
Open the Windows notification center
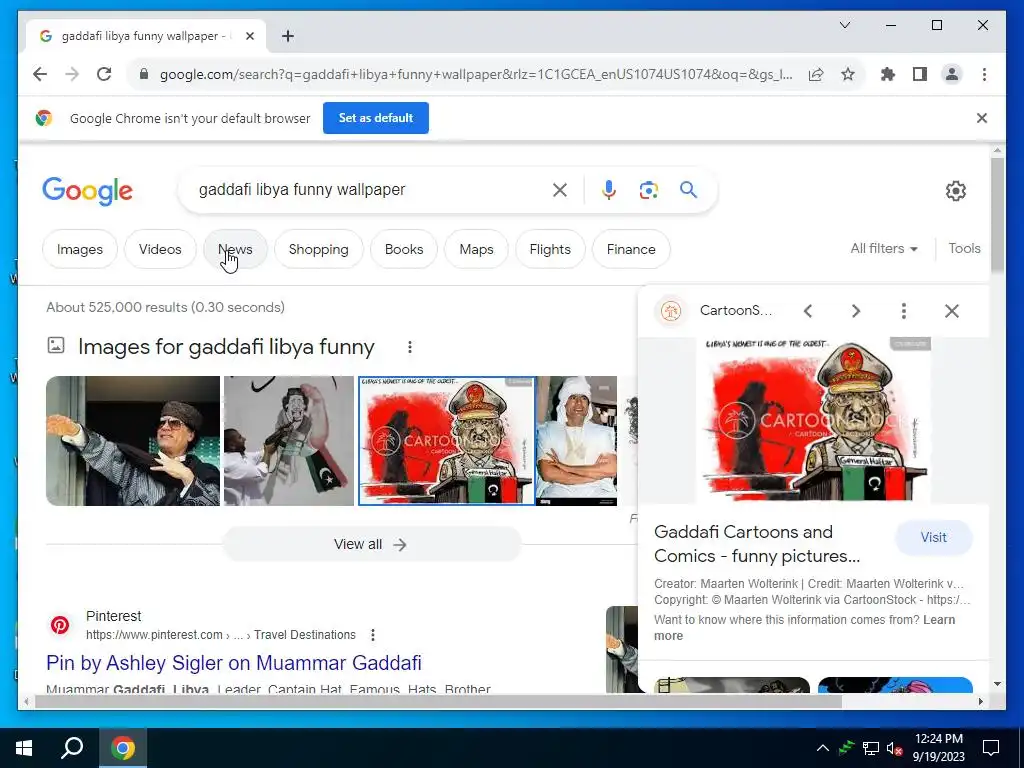(991, 748)
